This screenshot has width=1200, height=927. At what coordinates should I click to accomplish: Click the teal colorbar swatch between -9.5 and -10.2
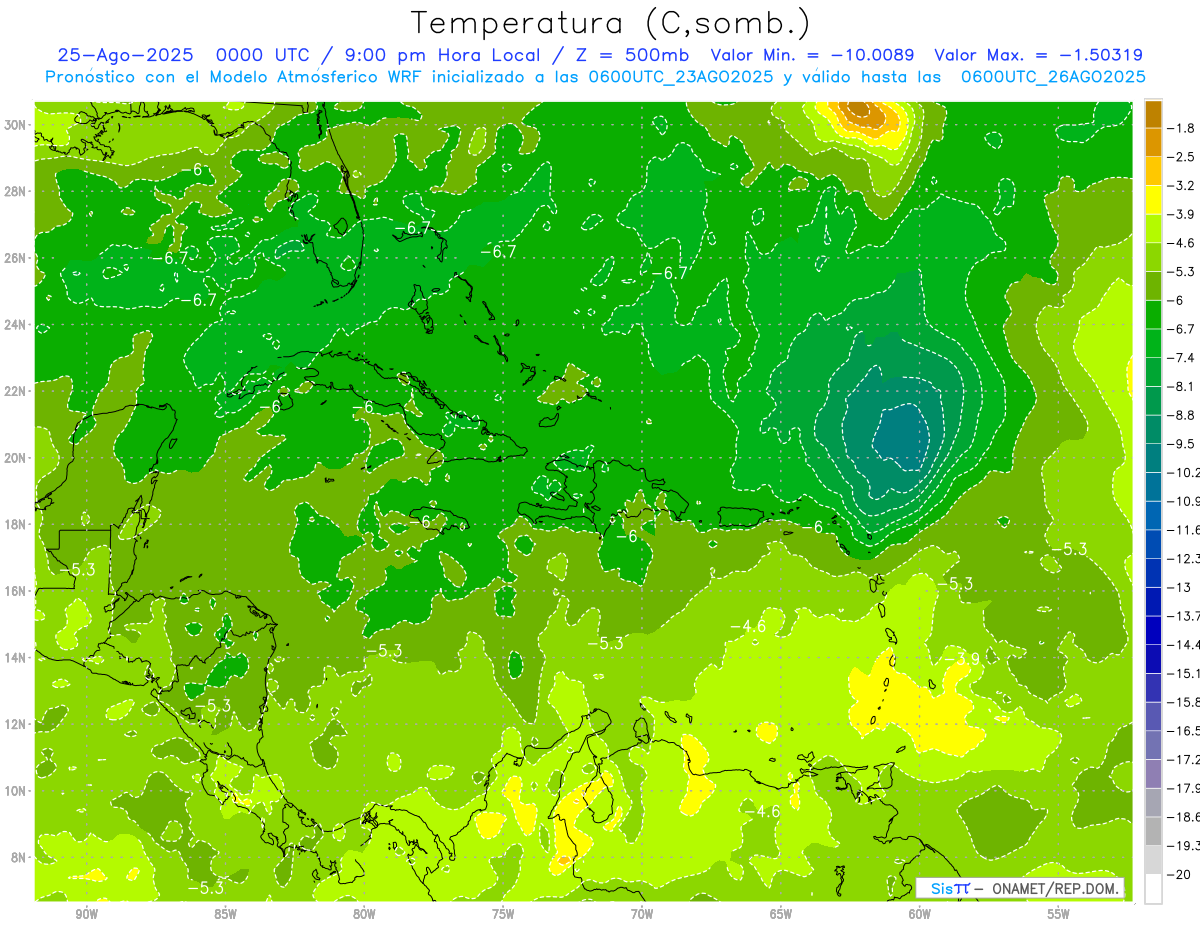coord(1153,458)
